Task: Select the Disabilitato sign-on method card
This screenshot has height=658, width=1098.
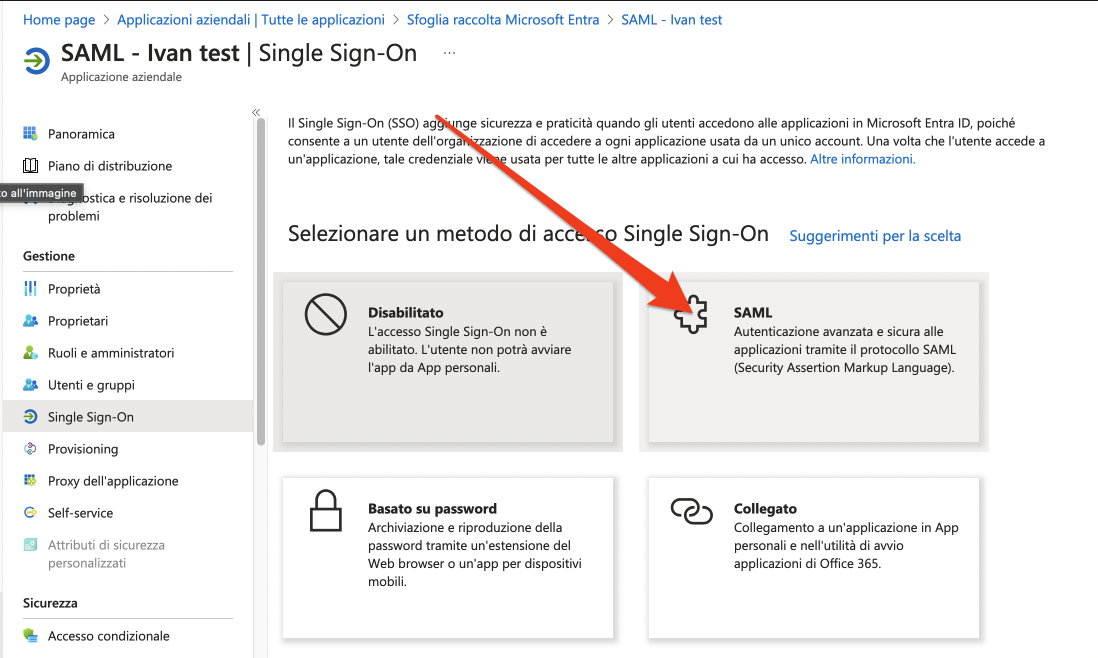Action: pos(447,362)
